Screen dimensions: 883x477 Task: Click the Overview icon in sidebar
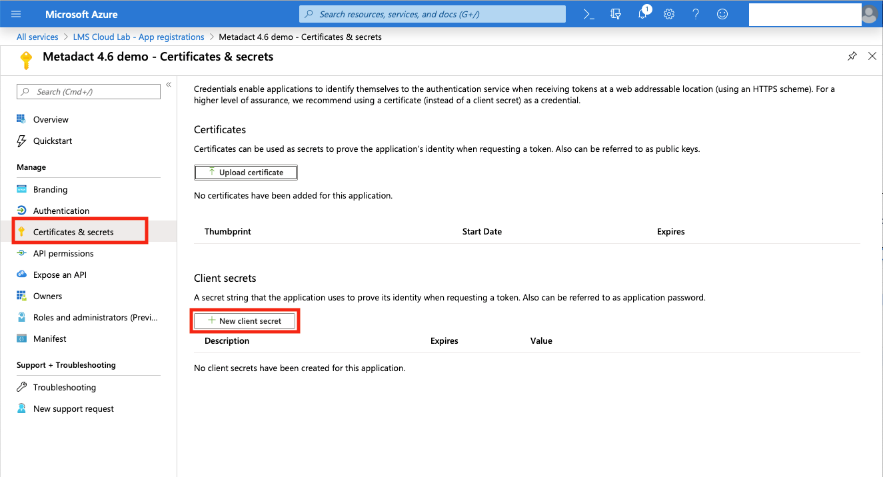coord(21,119)
